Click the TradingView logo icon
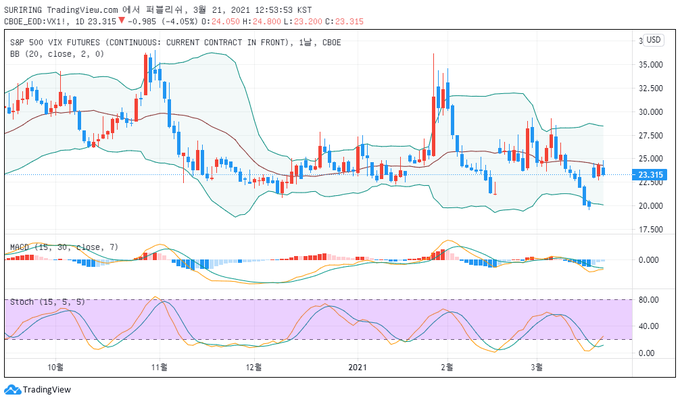This screenshot has width=680, height=402. (13, 389)
